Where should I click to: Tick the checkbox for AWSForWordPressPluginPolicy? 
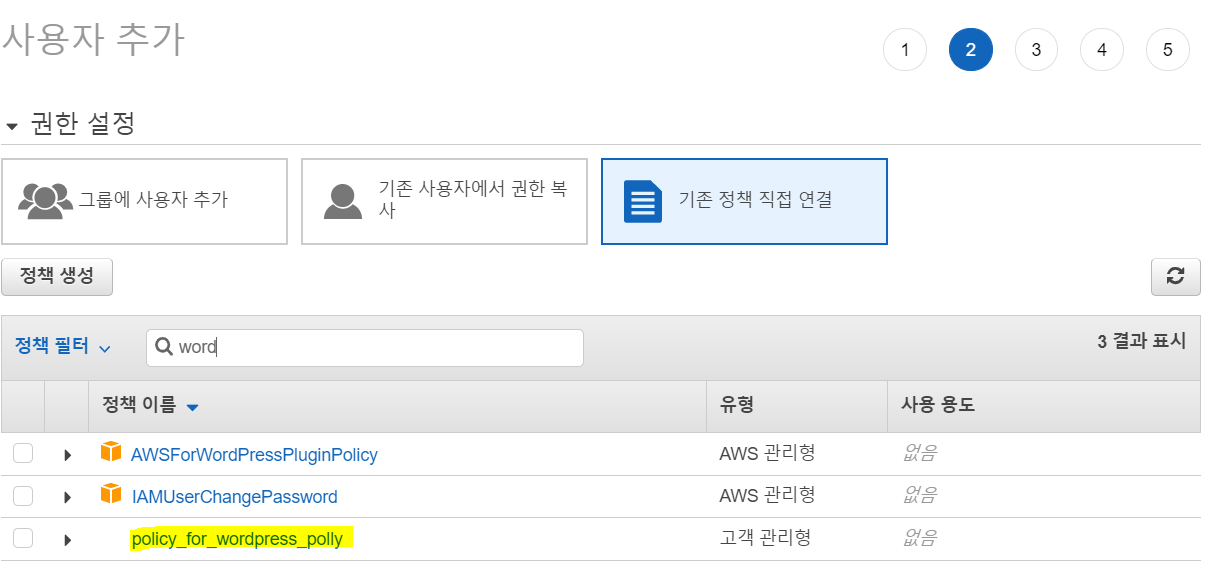click(x=23, y=454)
